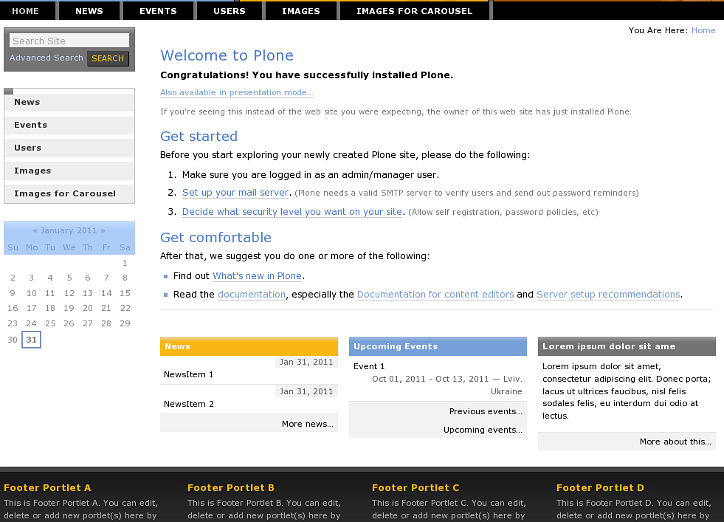Click Upcoming Events portlet header

pos(438,346)
